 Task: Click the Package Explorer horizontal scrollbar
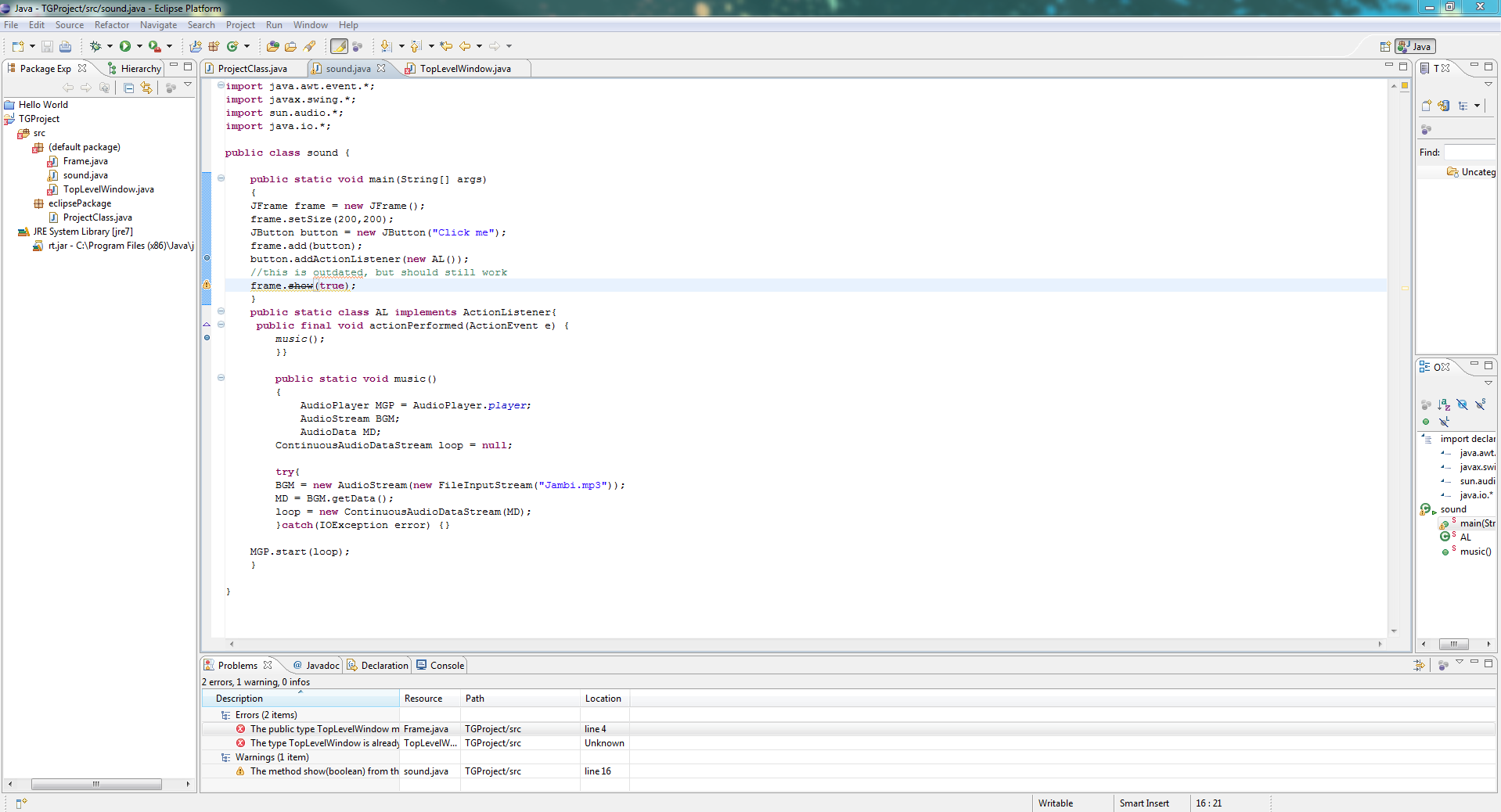pos(96,784)
